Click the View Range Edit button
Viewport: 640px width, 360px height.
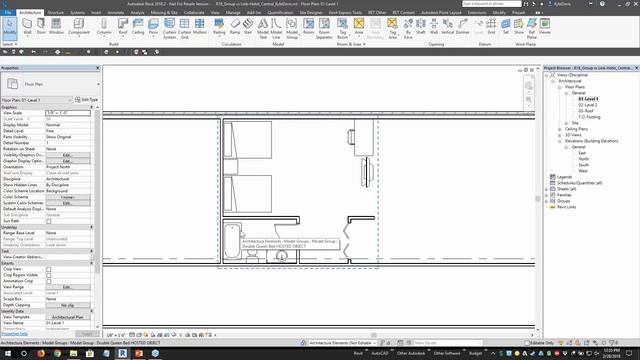coord(68,287)
